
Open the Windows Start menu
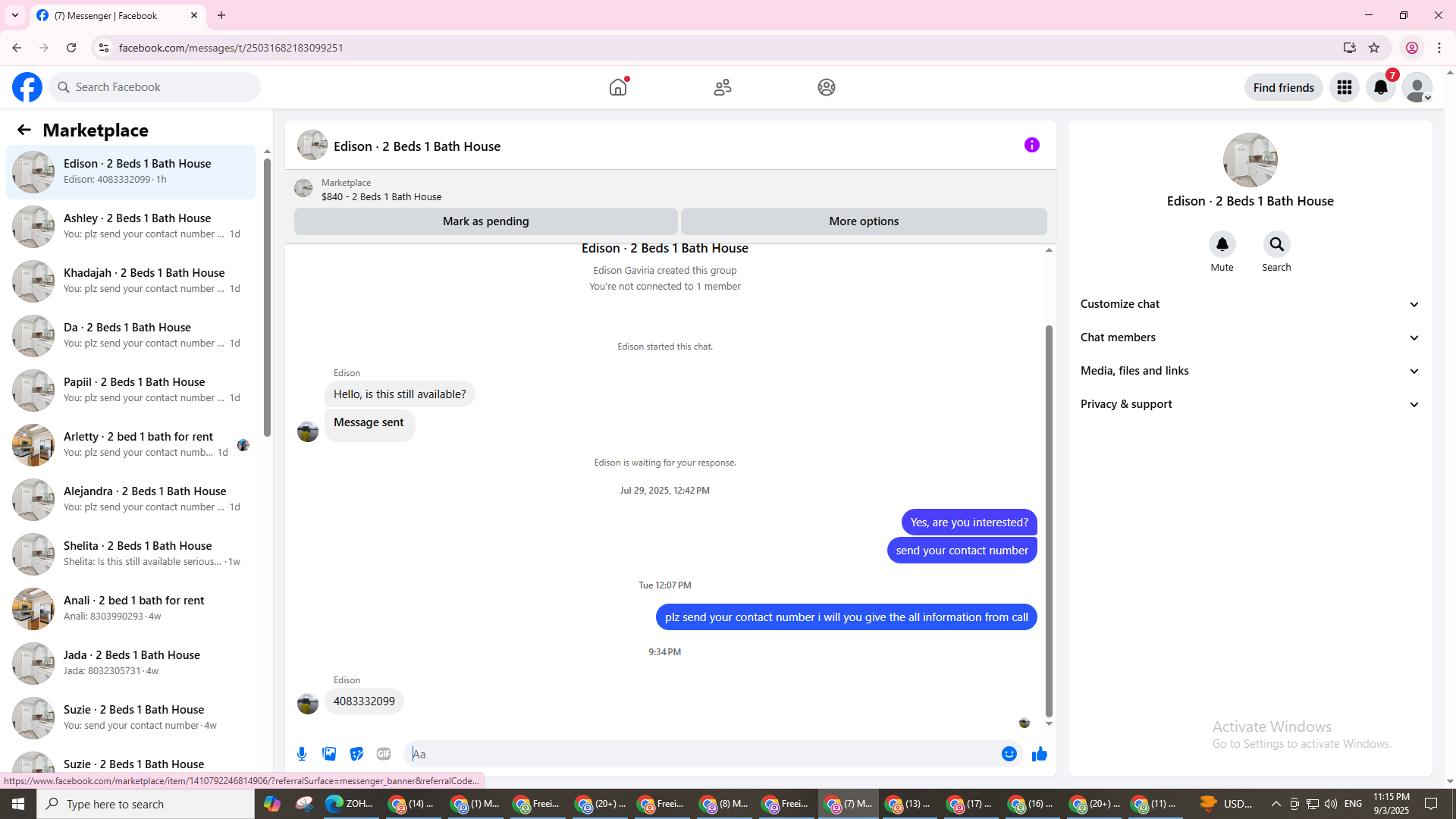point(18,804)
